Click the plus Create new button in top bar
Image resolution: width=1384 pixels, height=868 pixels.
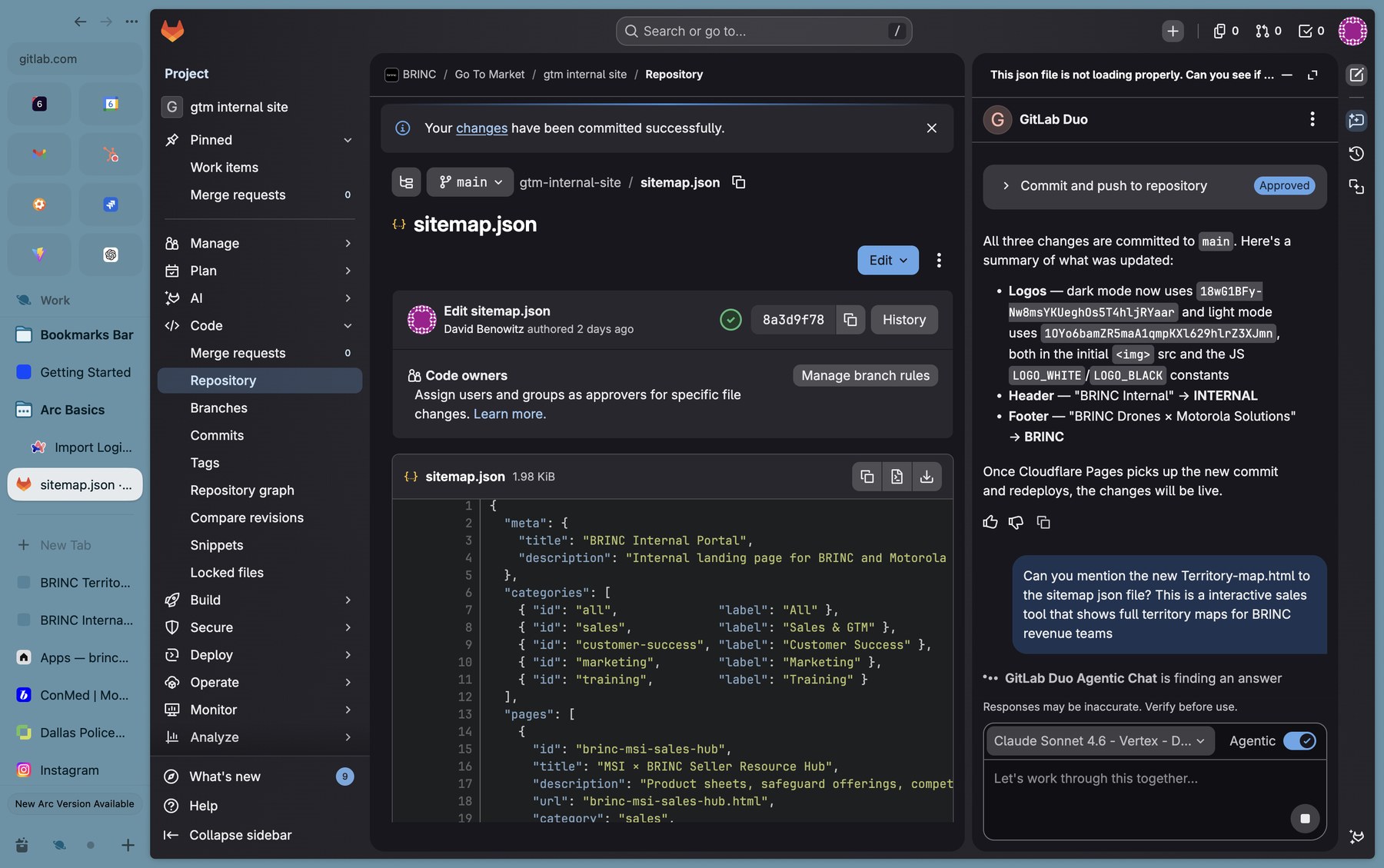(x=1172, y=31)
